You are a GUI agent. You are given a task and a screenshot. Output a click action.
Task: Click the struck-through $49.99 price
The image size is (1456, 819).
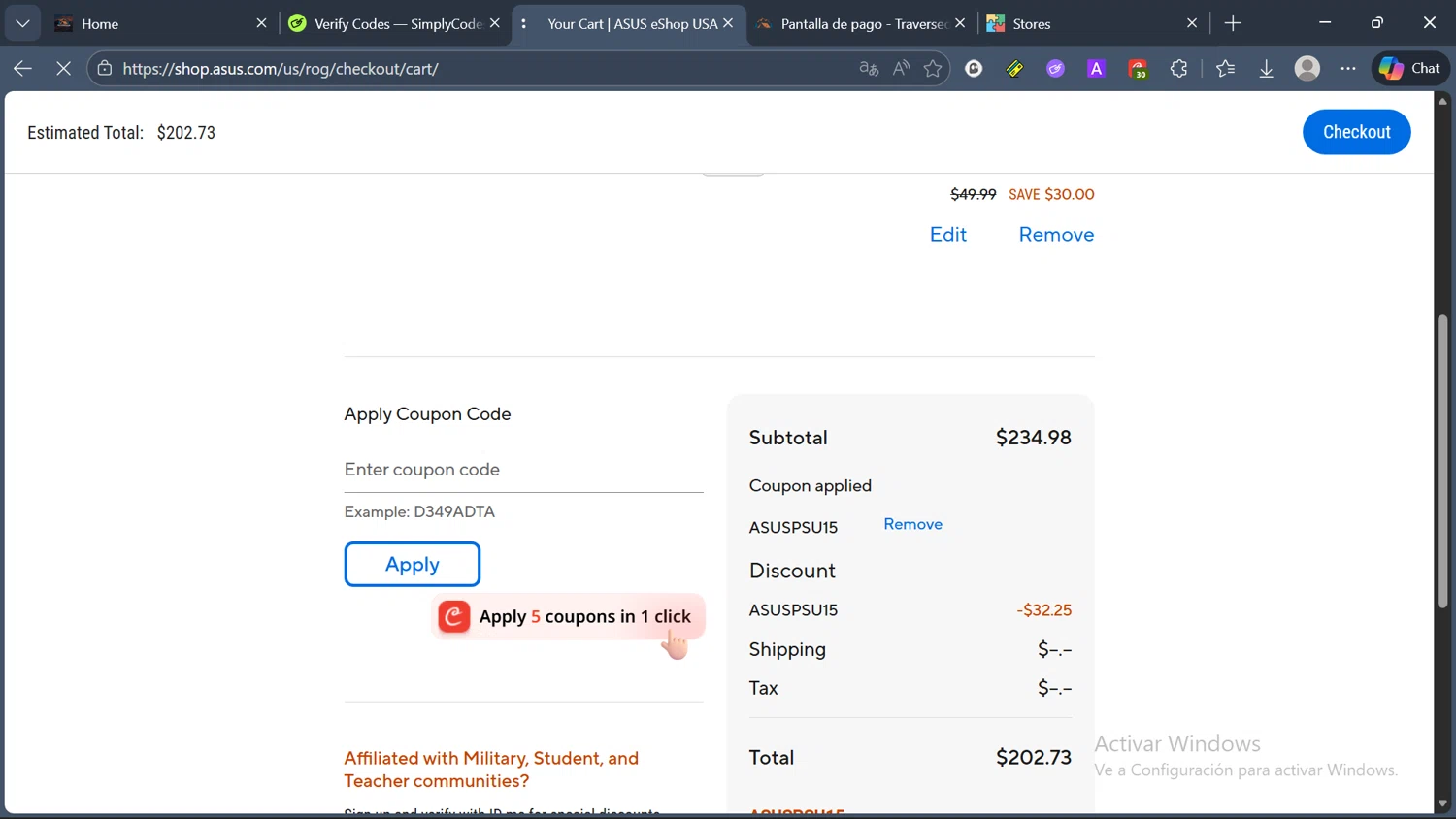pos(973,194)
